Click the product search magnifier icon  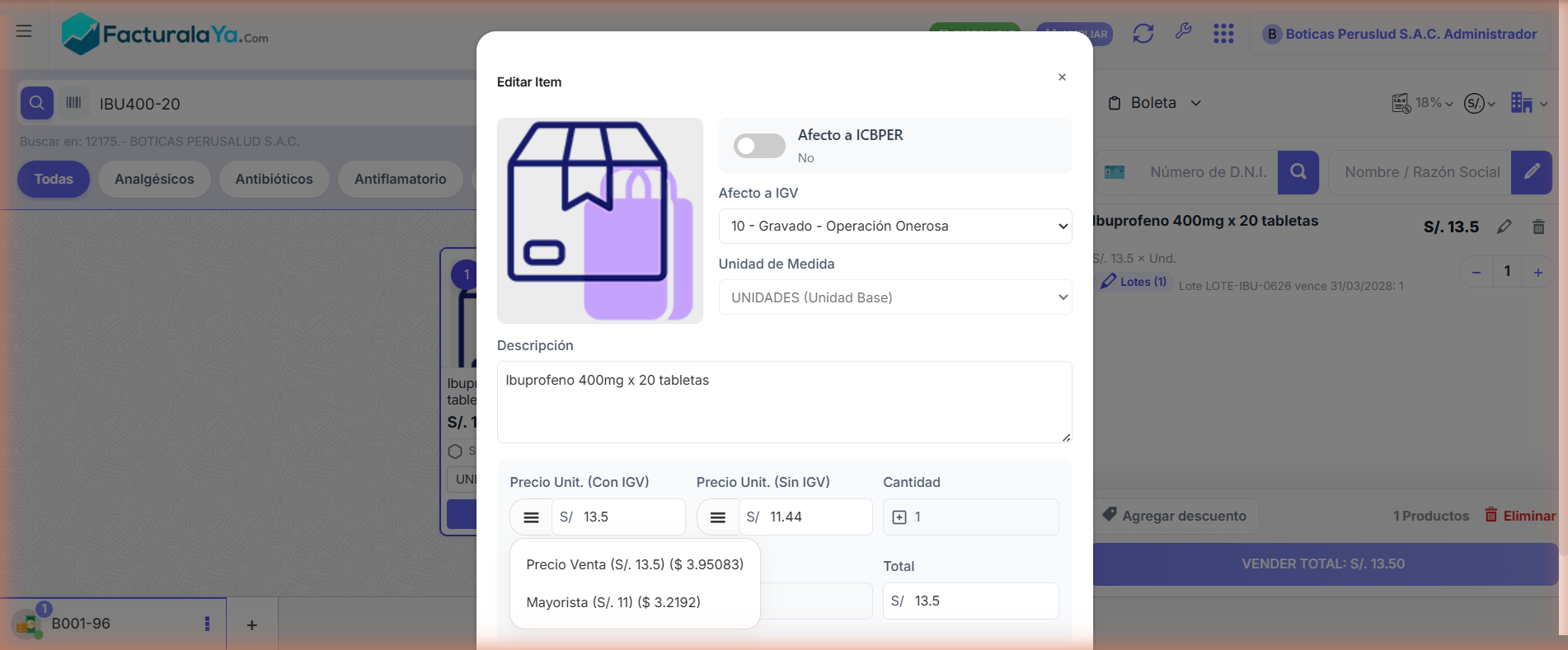tap(36, 103)
